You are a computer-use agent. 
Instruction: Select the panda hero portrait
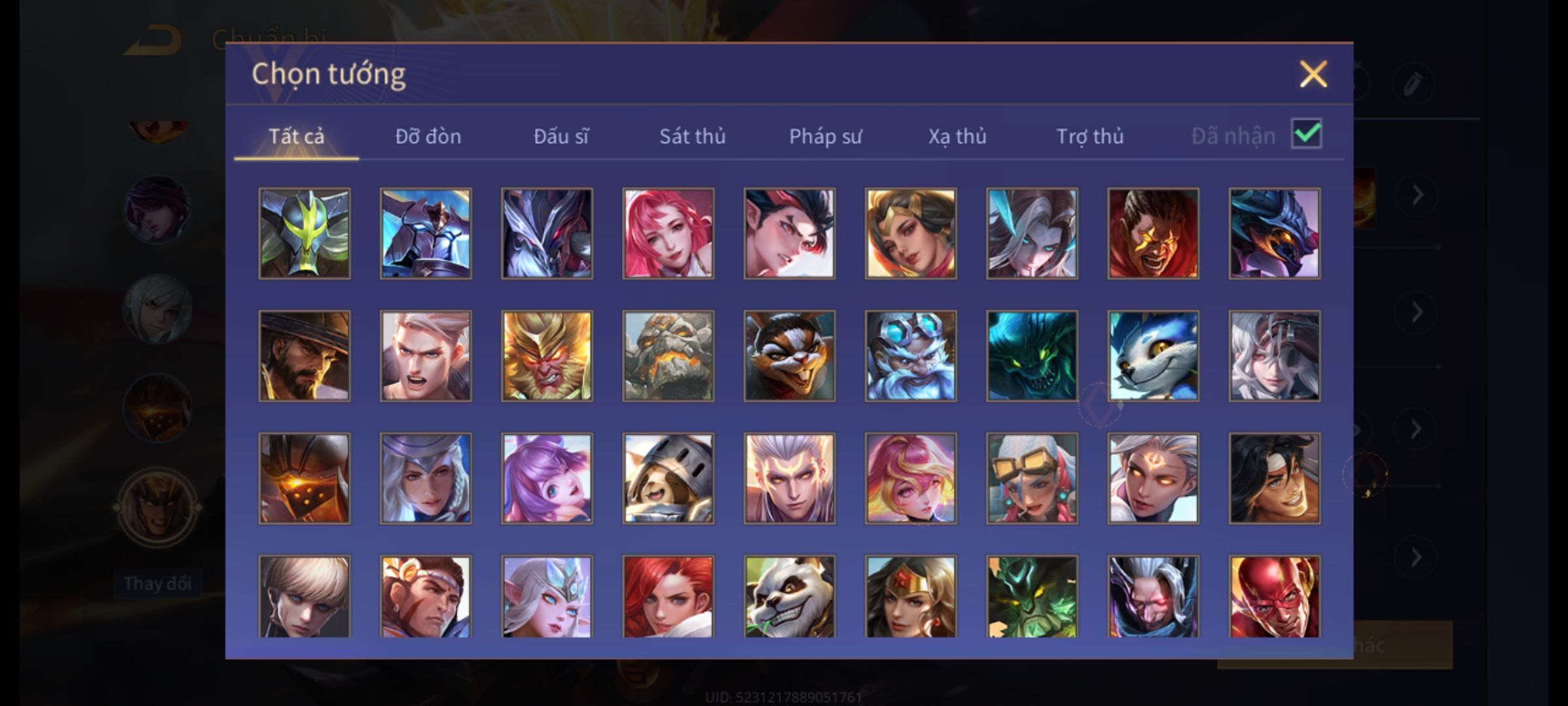(x=789, y=596)
